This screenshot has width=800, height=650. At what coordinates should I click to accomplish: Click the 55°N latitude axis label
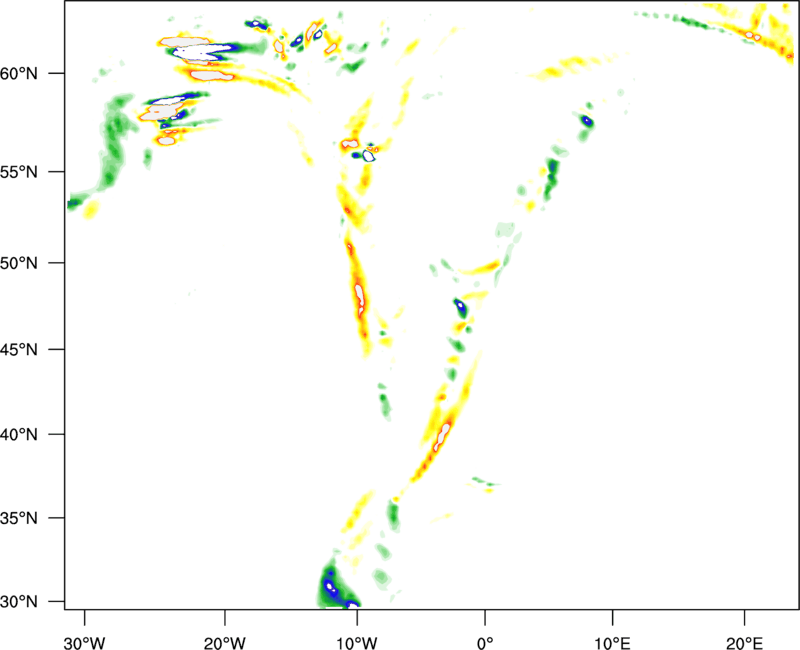[19, 171]
